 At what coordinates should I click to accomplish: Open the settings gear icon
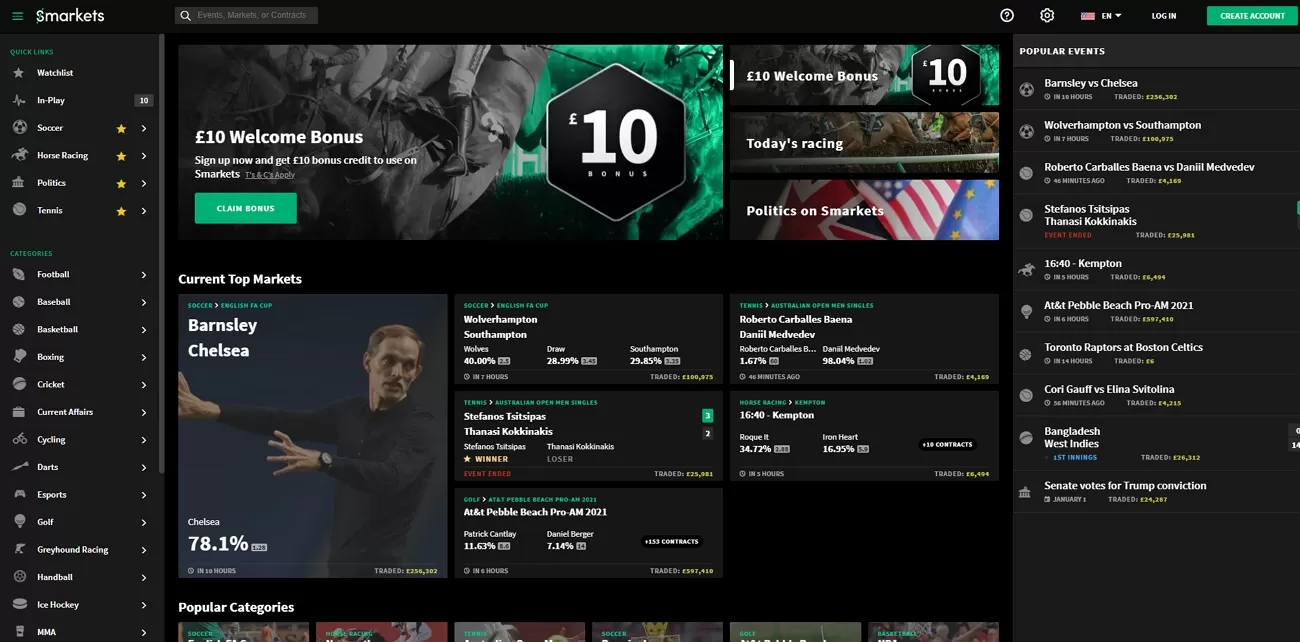[1047, 15]
